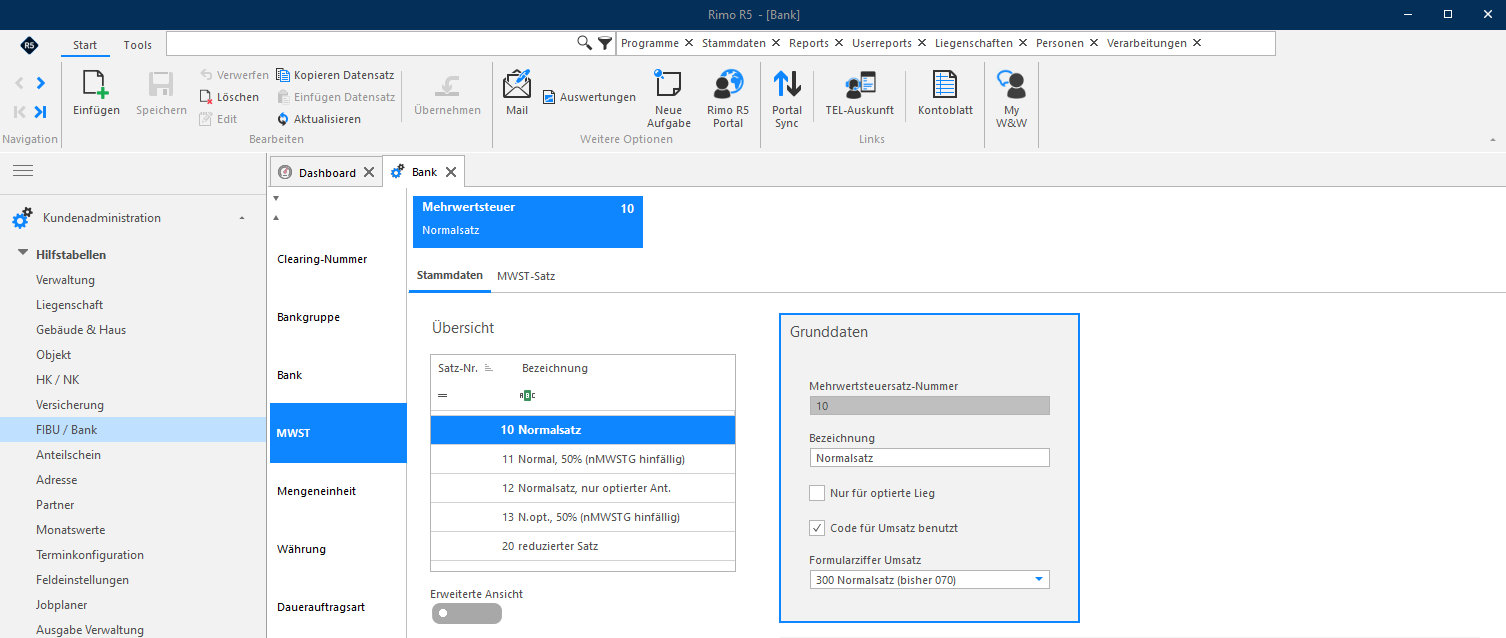Click the Satz-Nr. column sort indicator
1506x638 pixels.
coord(489,368)
